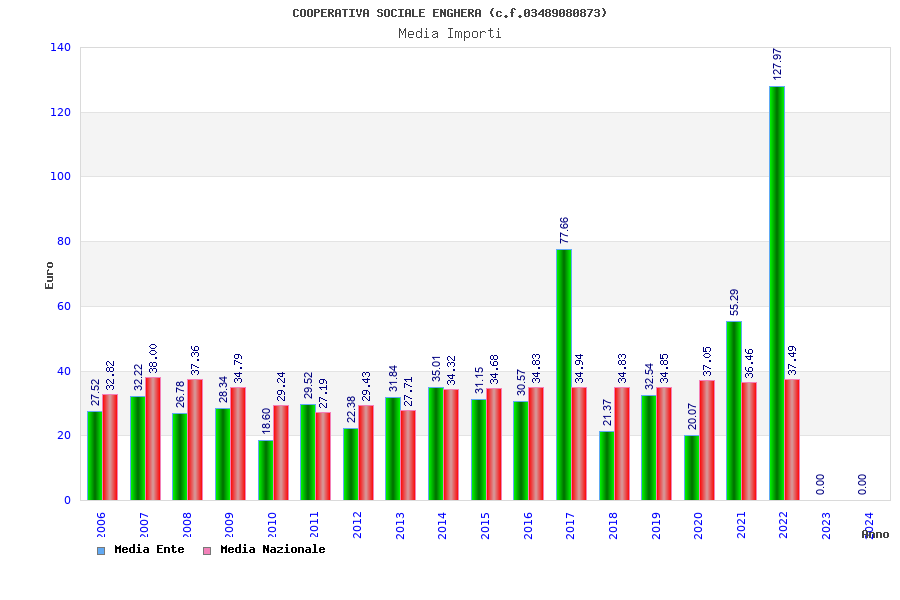Click the Media Ente legend color swatch
This screenshot has height=600, width=900.
pos(101,551)
